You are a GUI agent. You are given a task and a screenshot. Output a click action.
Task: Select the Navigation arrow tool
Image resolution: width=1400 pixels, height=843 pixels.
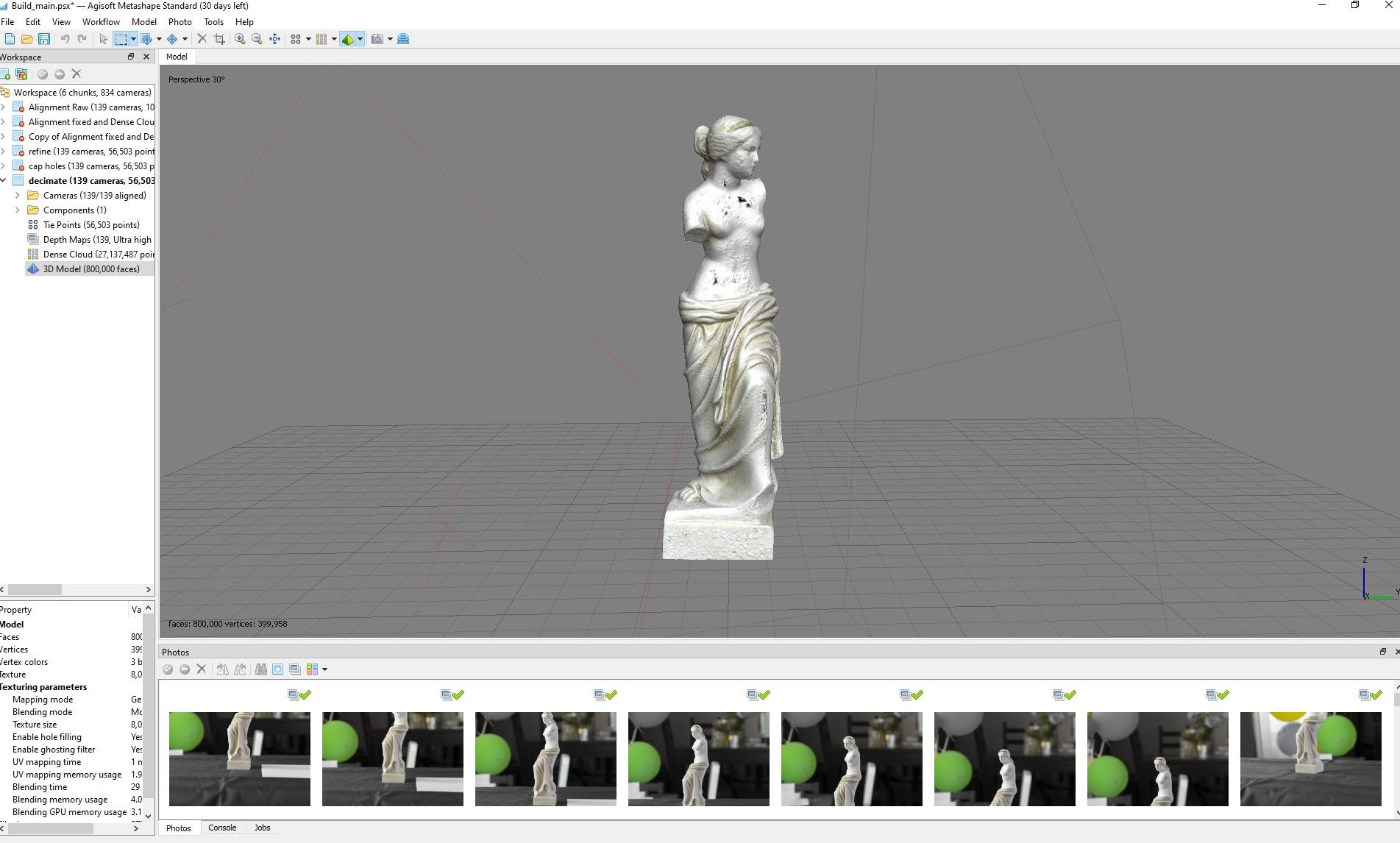104,39
